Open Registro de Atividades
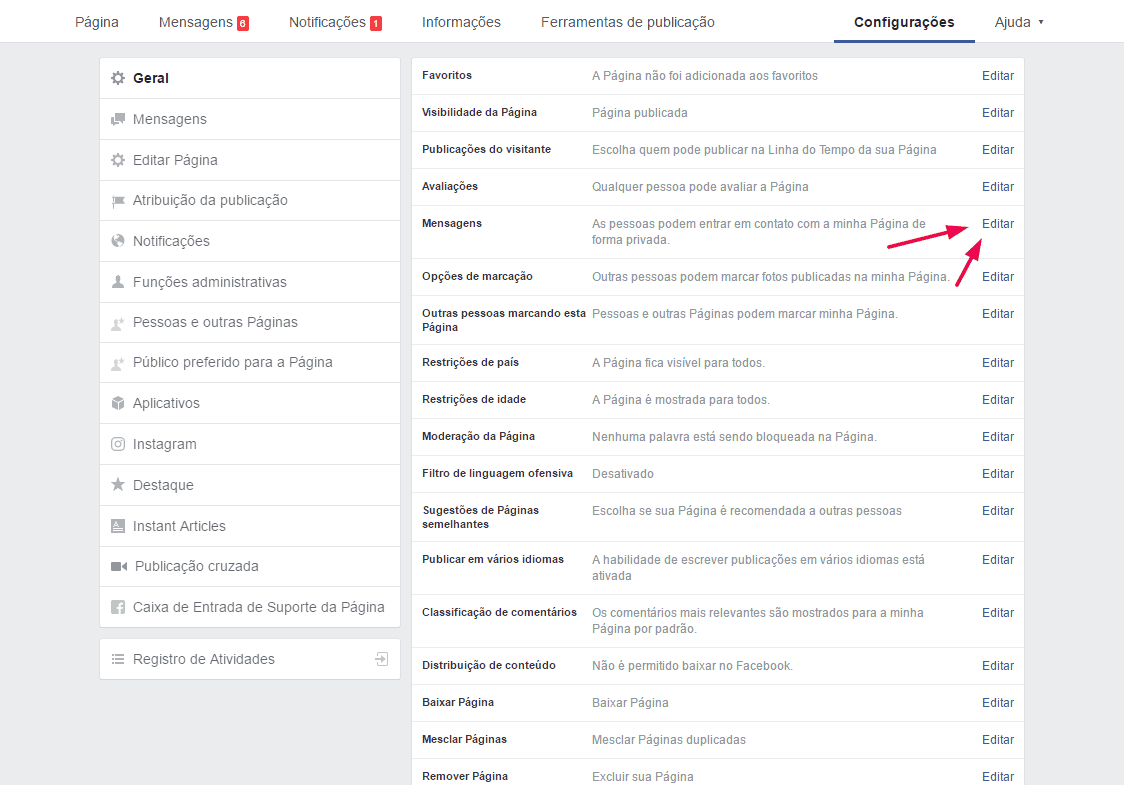The image size is (1124, 785). click(x=249, y=659)
